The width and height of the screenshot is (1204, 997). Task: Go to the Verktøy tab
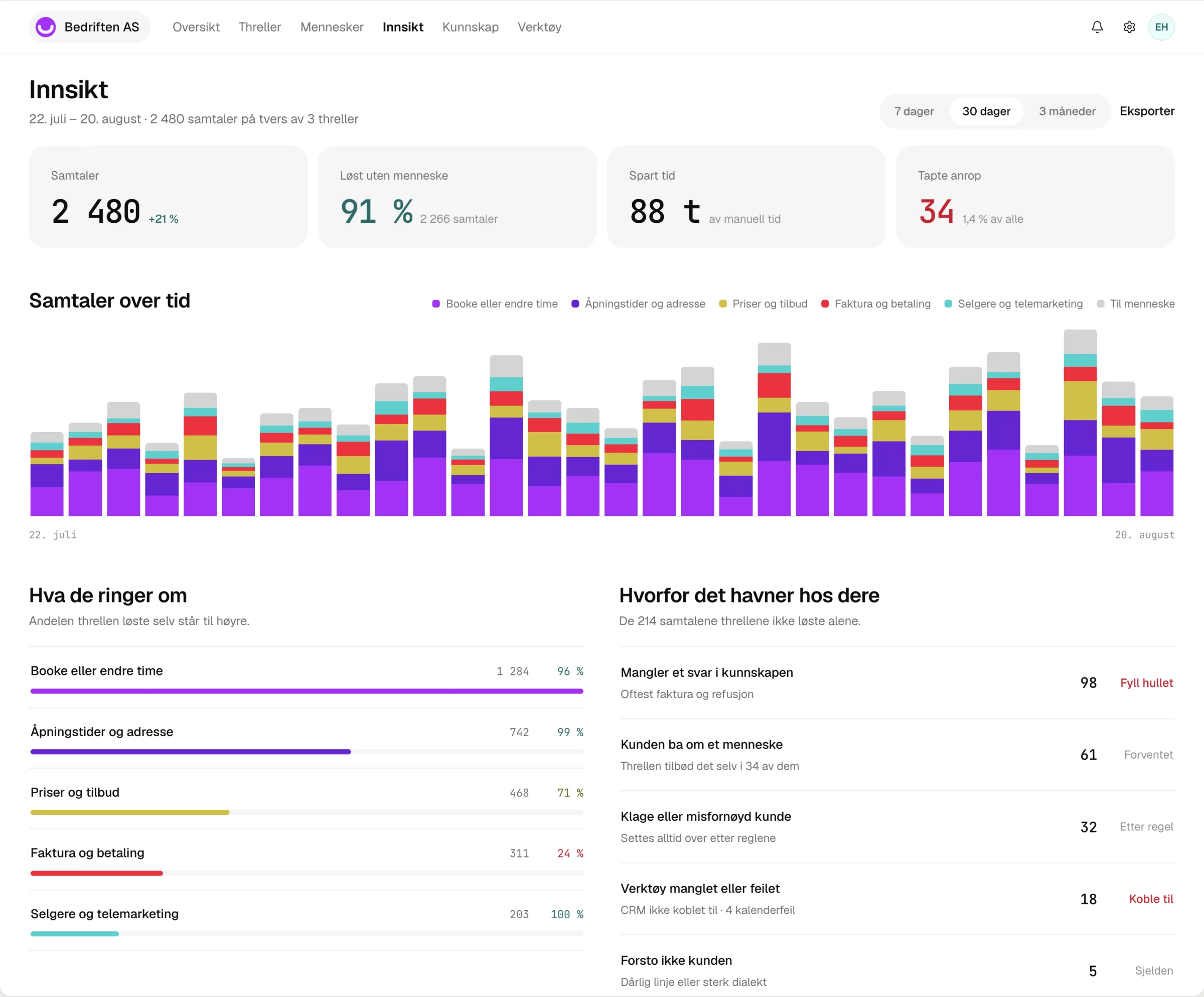tap(539, 27)
